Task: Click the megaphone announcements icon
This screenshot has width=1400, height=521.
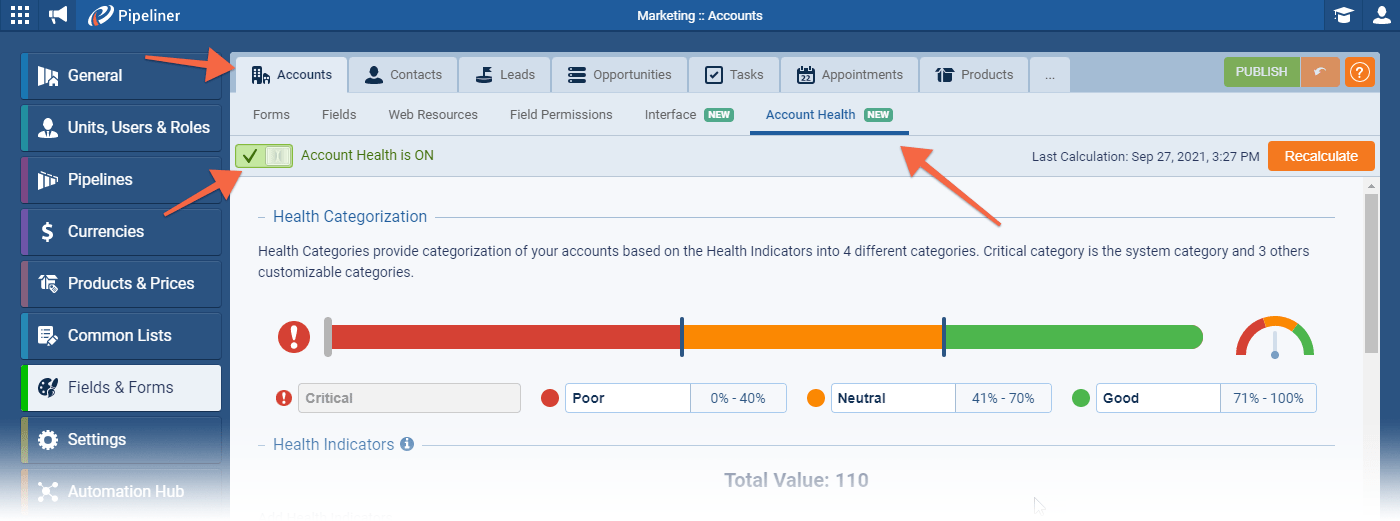Action: point(59,15)
